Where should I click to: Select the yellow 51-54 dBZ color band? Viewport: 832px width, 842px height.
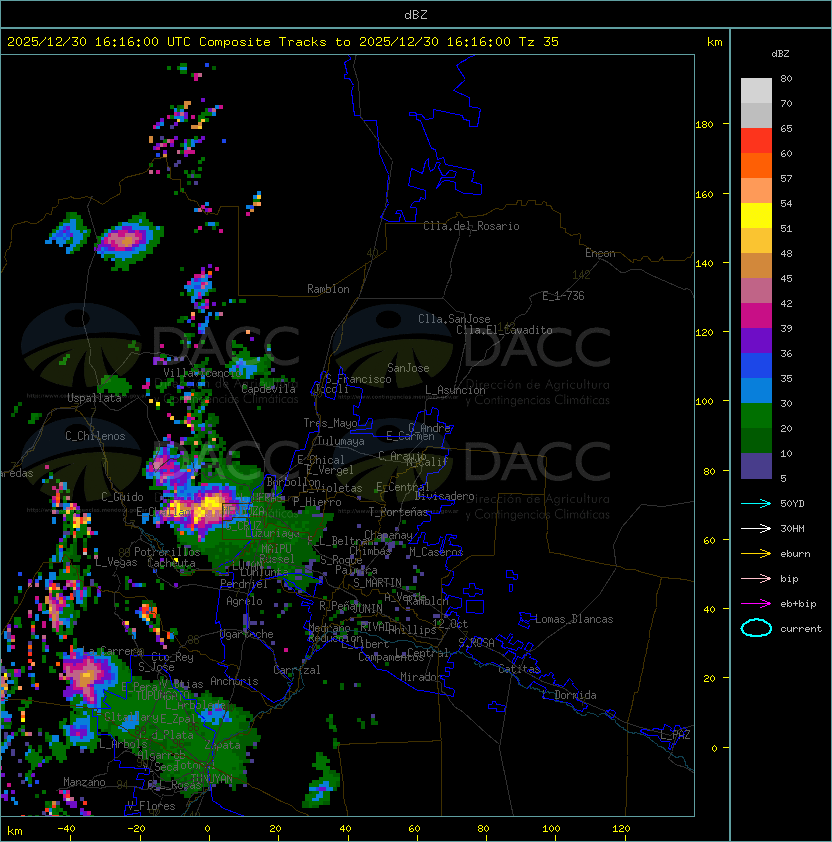[x=756, y=216]
